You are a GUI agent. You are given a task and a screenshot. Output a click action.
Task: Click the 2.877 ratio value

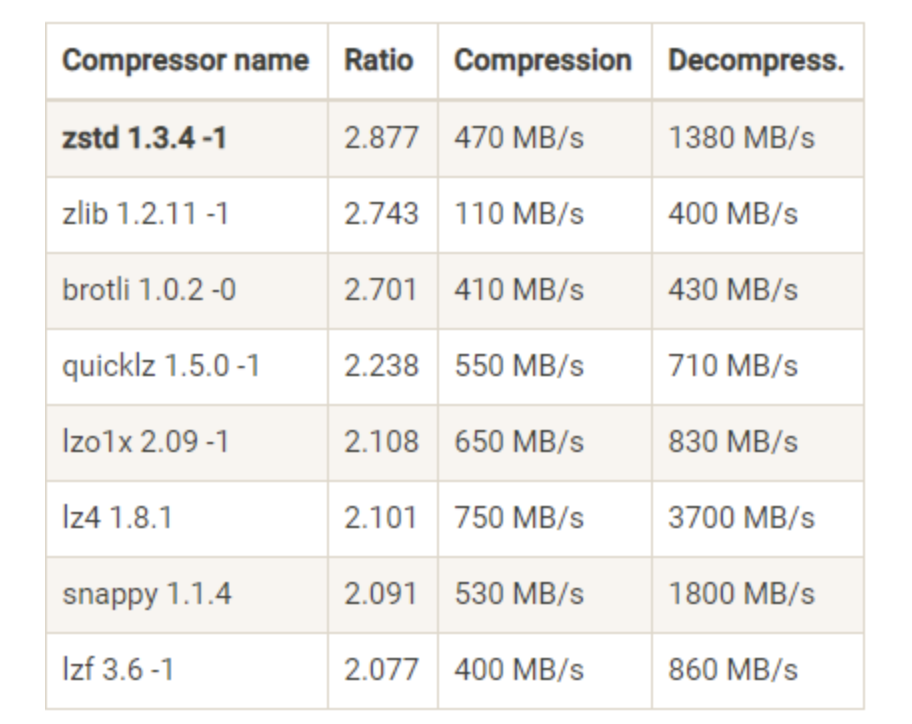381,138
